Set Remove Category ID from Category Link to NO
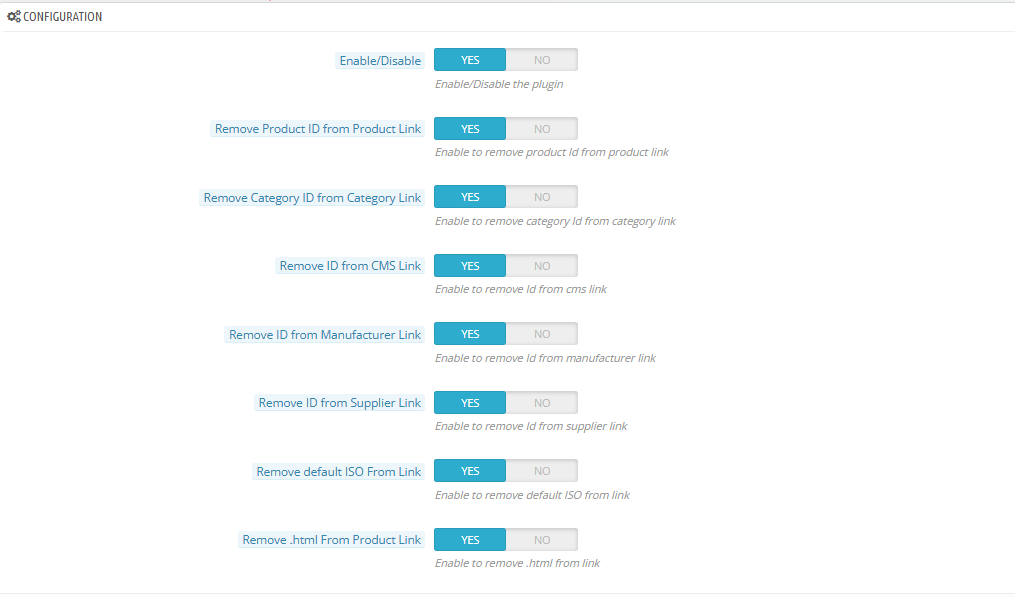The image size is (1015, 598). [x=542, y=197]
